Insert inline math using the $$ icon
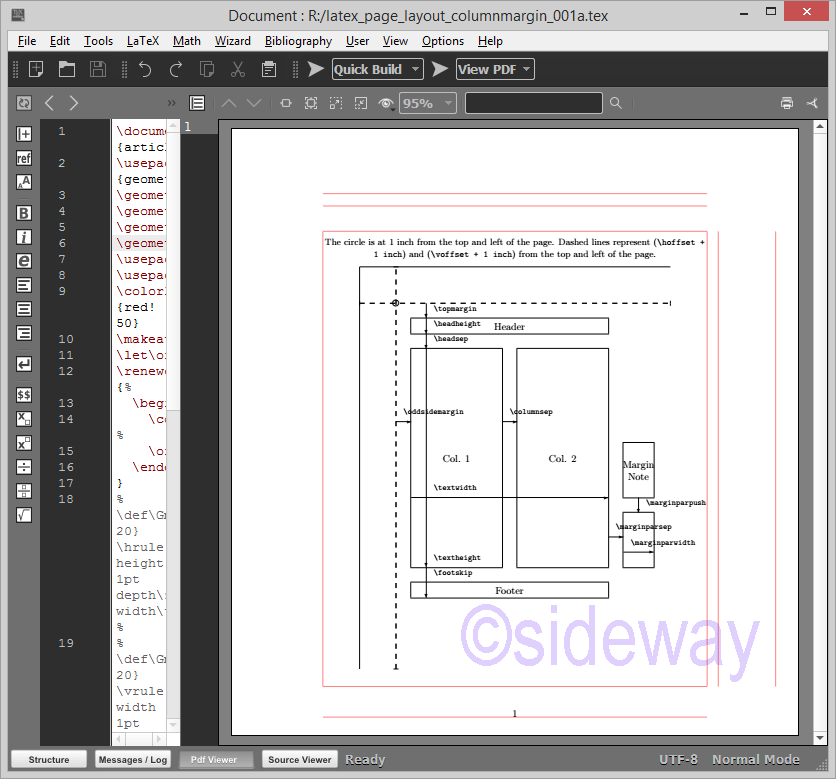 (x=24, y=394)
